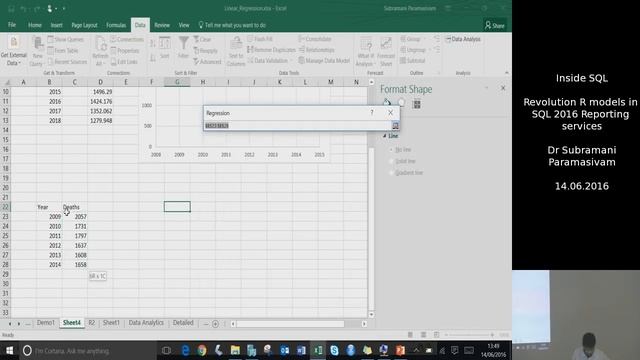Close the Format Shape pane
This screenshot has height=360, width=640.
click(503, 88)
